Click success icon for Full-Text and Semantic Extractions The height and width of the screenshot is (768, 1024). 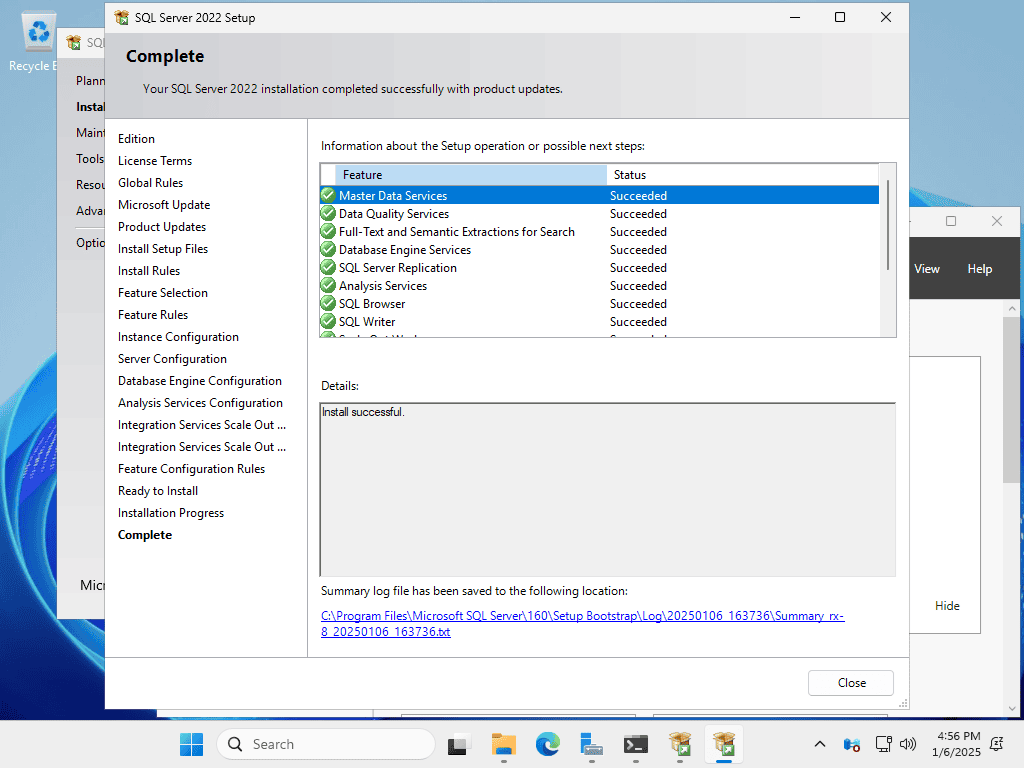[328, 232]
